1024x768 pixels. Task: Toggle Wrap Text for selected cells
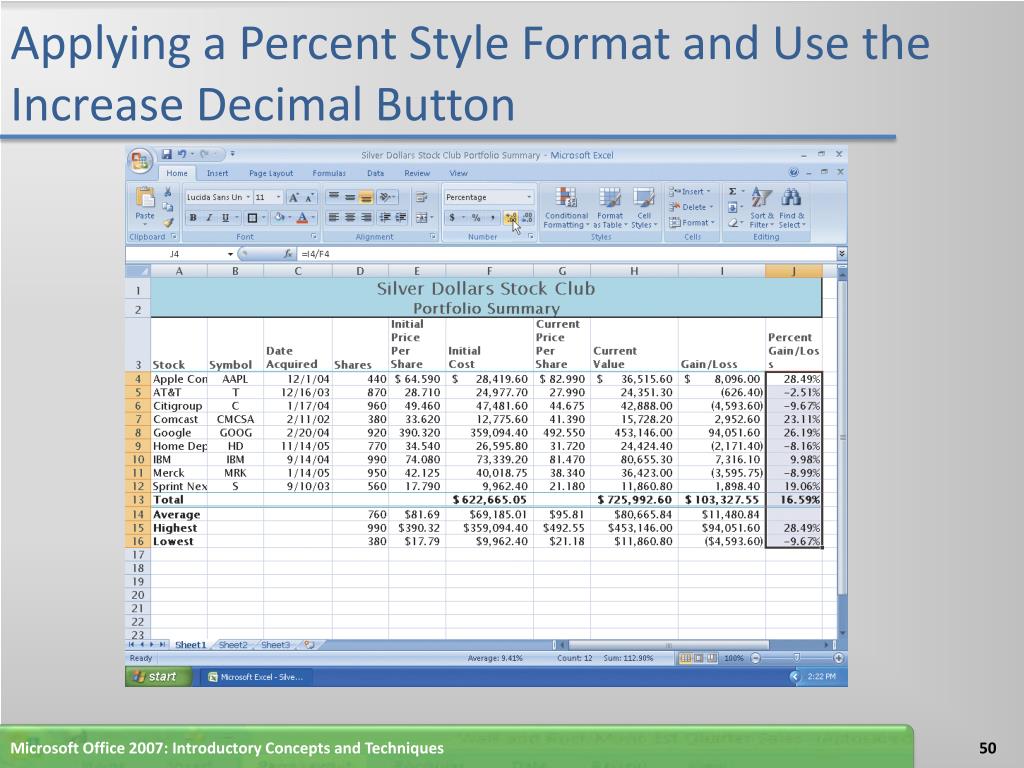(x=422, y=197)
